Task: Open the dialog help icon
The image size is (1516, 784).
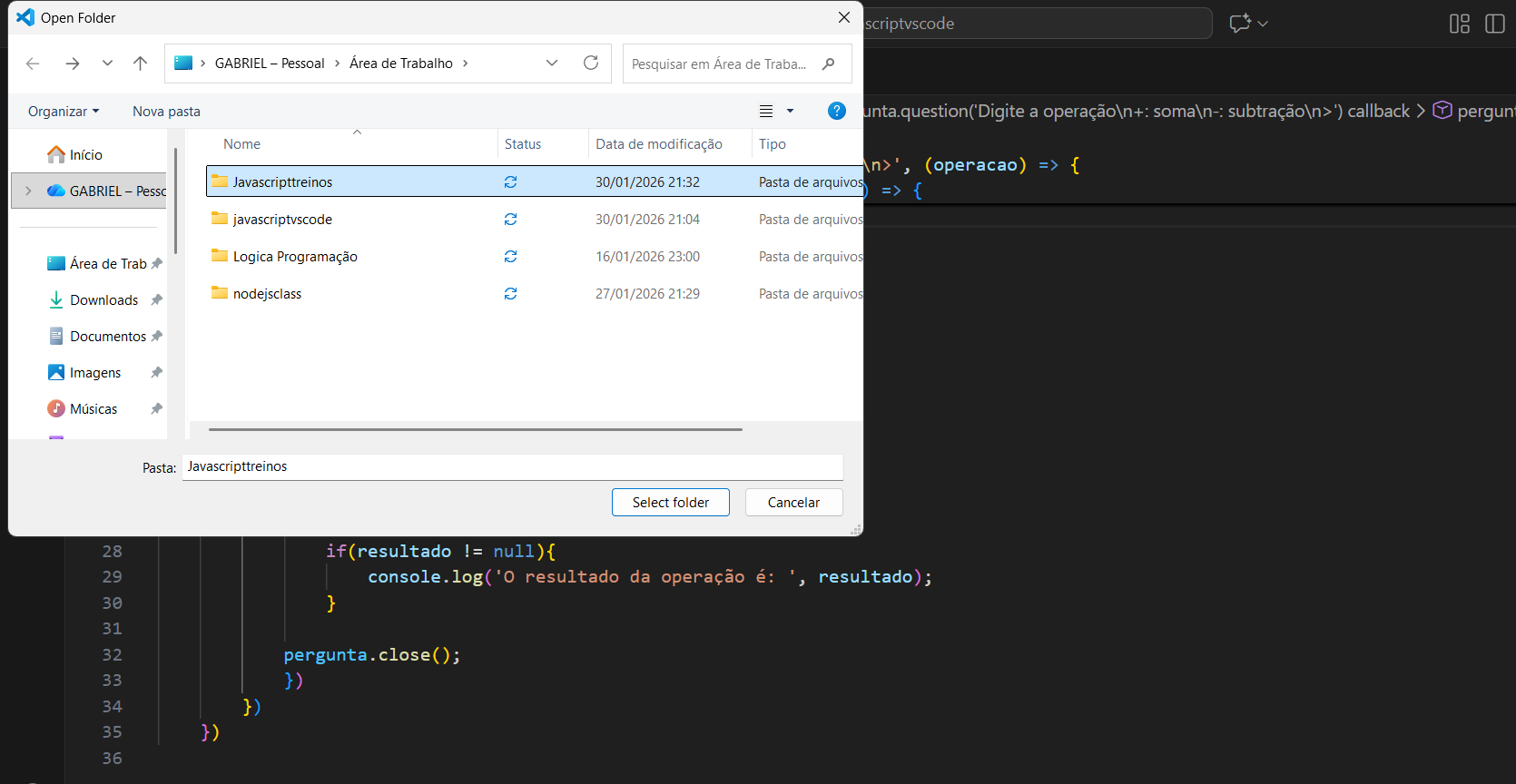Action: click(836, 111)
